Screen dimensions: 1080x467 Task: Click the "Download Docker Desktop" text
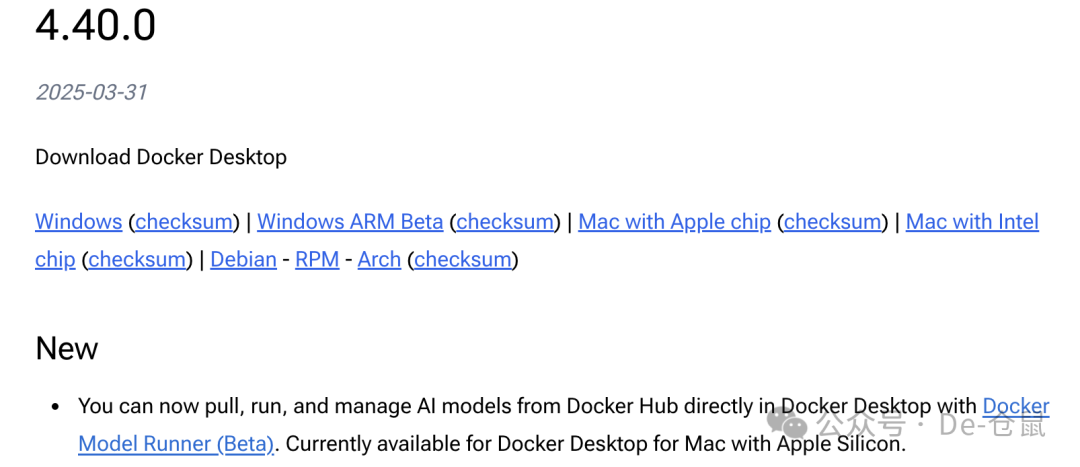[x=161, y=157]
